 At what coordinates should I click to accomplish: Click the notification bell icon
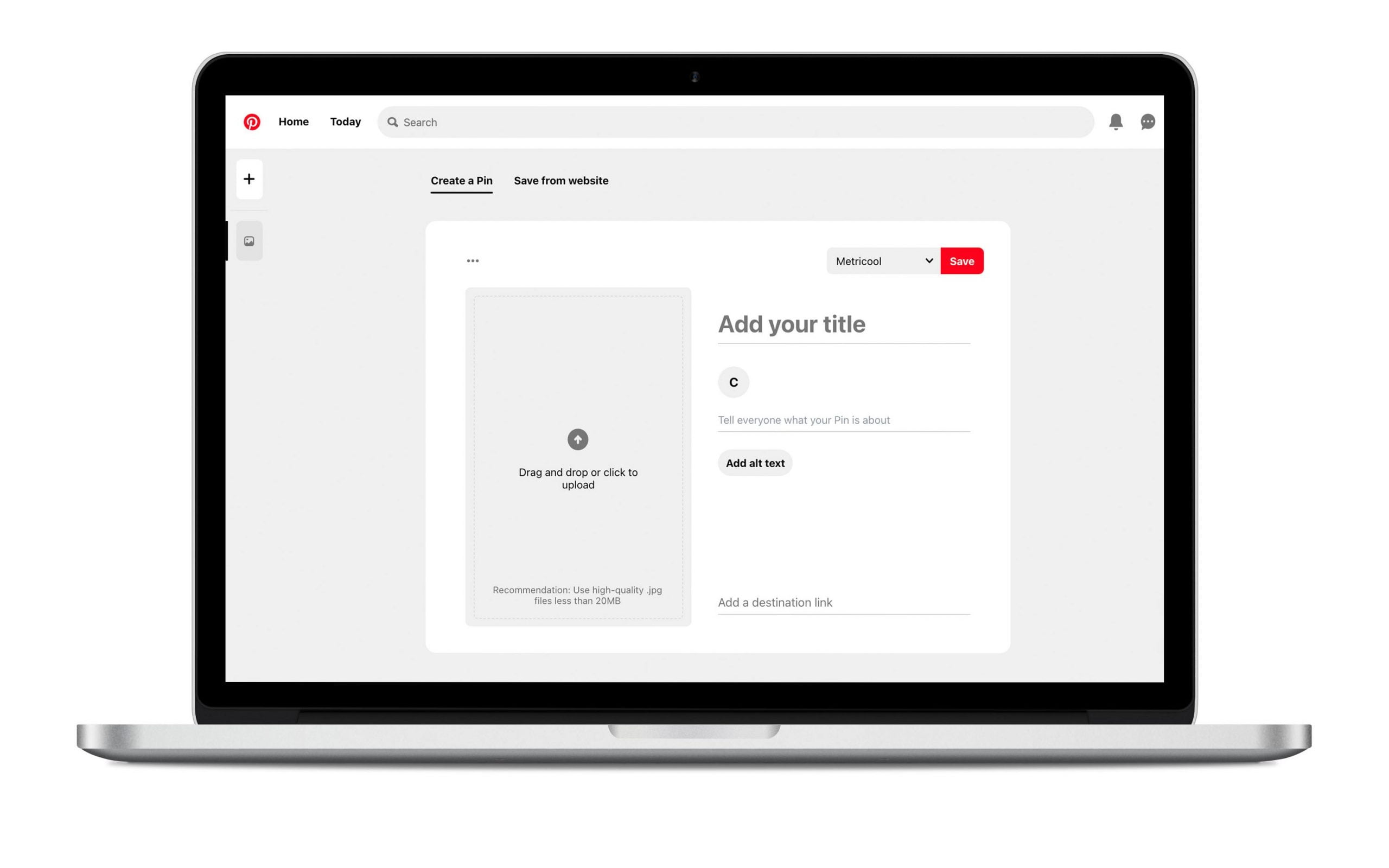(x=1117, y=122)
